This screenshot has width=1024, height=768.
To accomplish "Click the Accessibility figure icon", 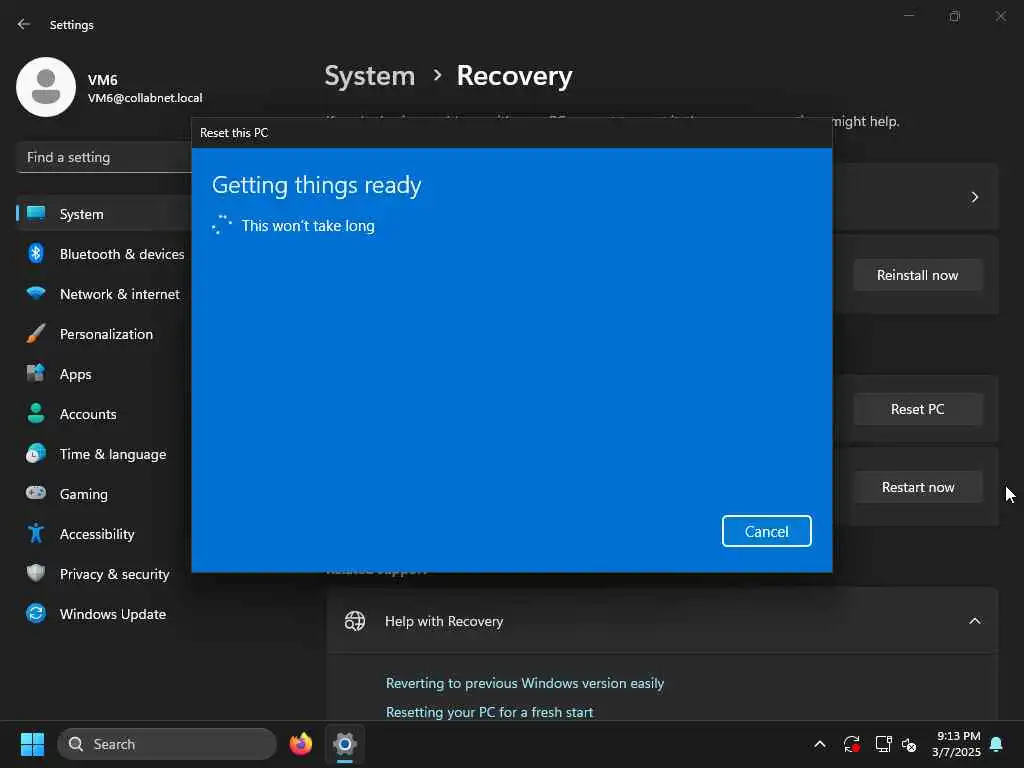I will (x=36, y=534).
